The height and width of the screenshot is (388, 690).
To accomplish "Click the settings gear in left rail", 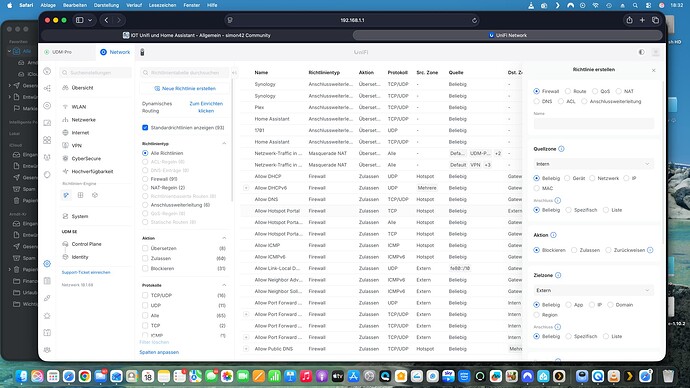I will click(47, 264).
